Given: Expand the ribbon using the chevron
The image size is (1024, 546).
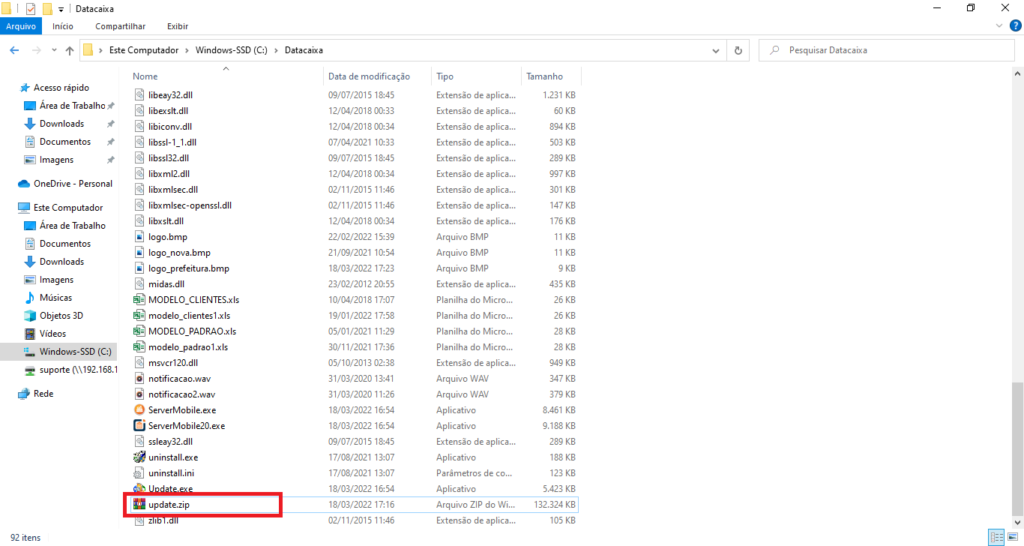Looking at the screenshot, I should [997, 27].
